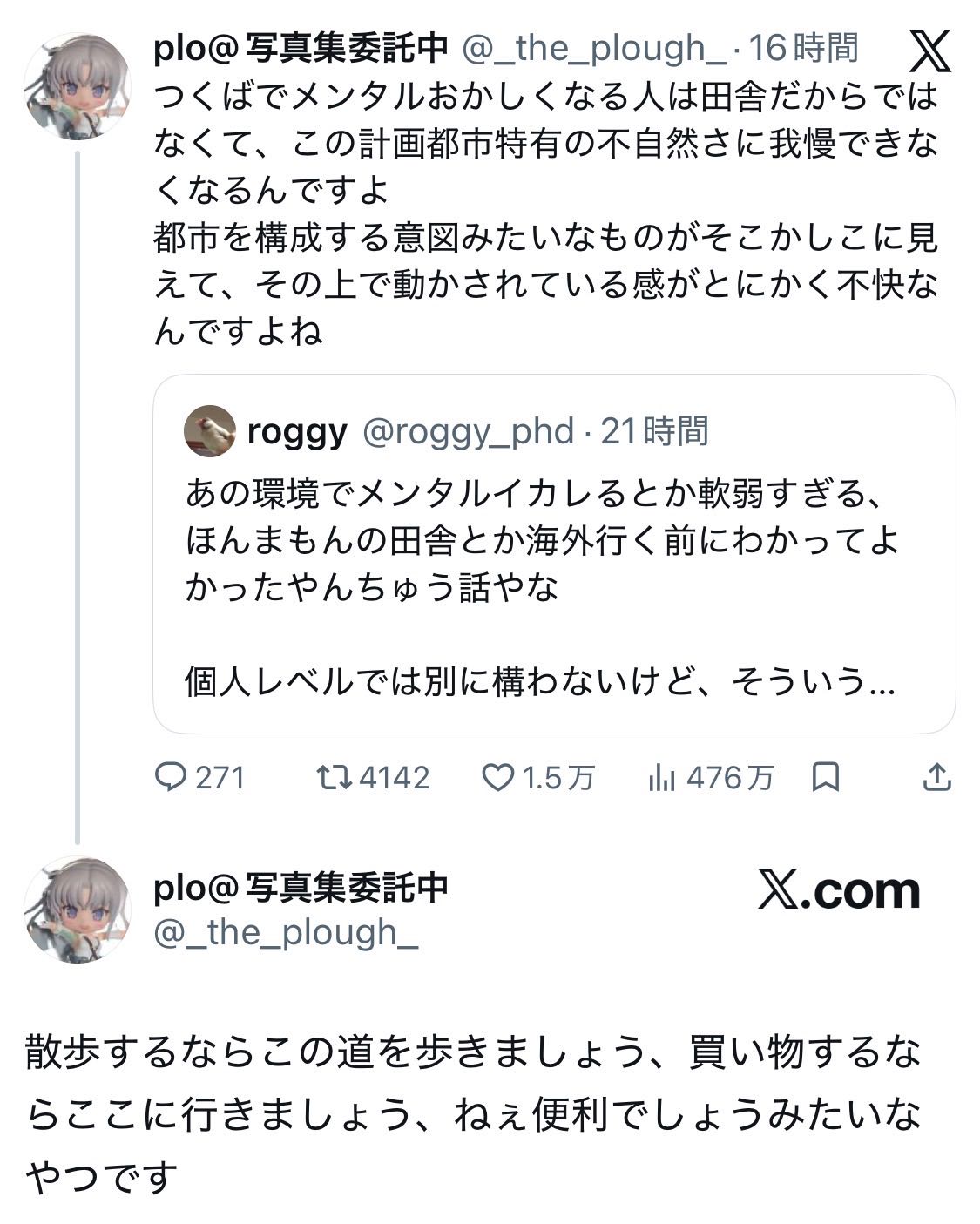
Task: Click the repost arrows icon
Action: point(332,776)
